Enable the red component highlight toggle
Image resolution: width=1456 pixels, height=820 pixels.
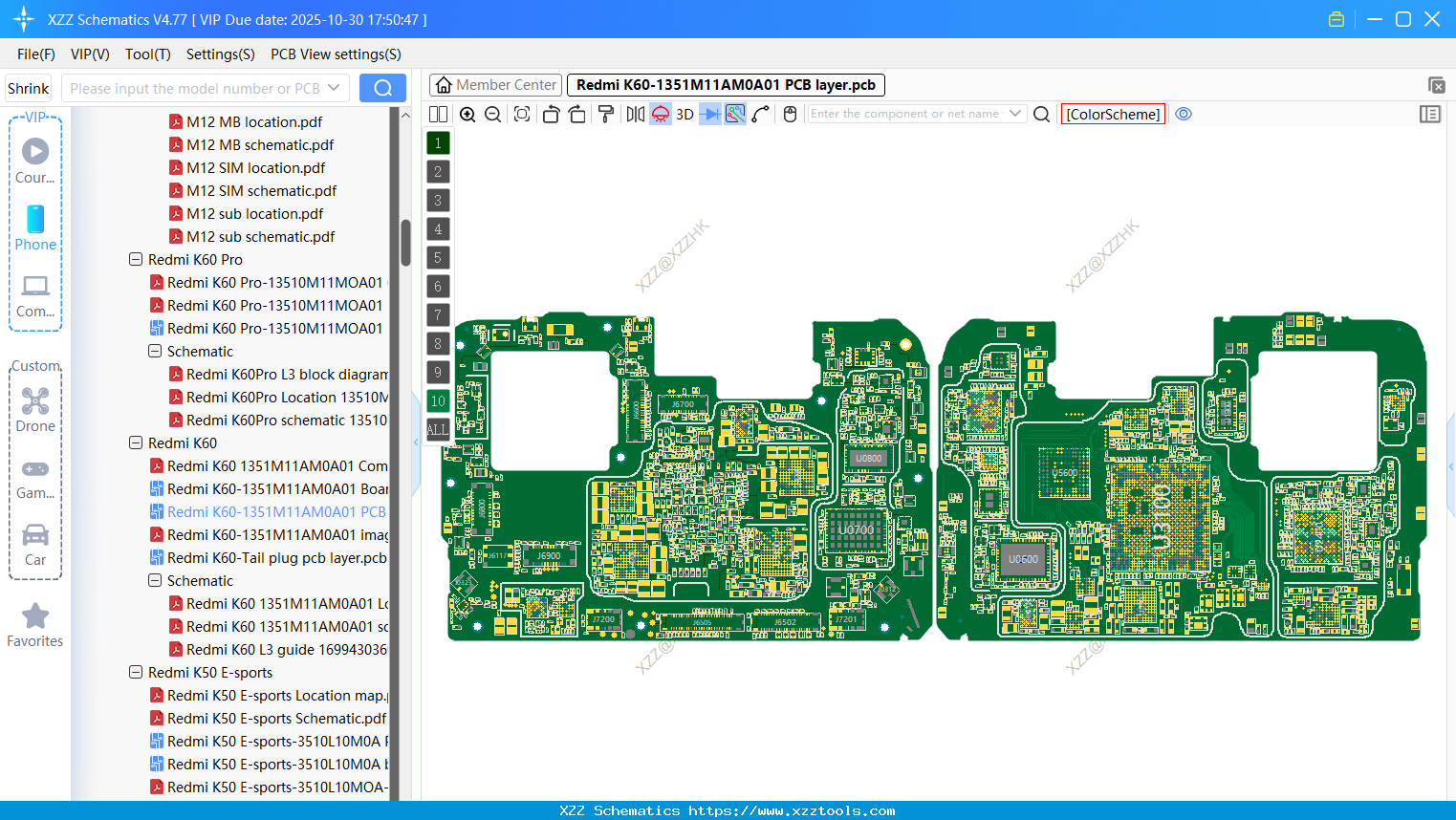point(660,114)
